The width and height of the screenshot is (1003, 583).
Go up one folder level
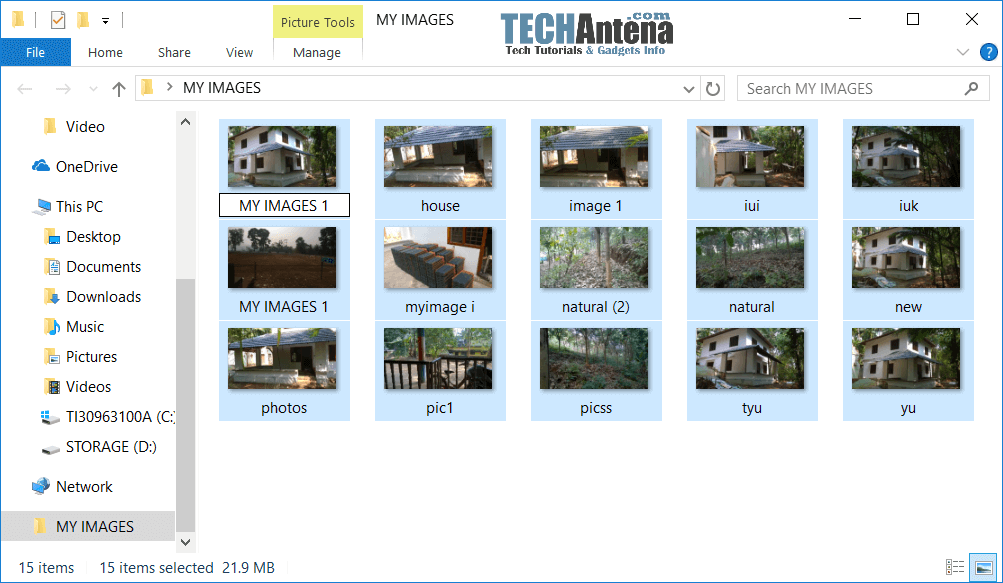(x=118, y=88)
